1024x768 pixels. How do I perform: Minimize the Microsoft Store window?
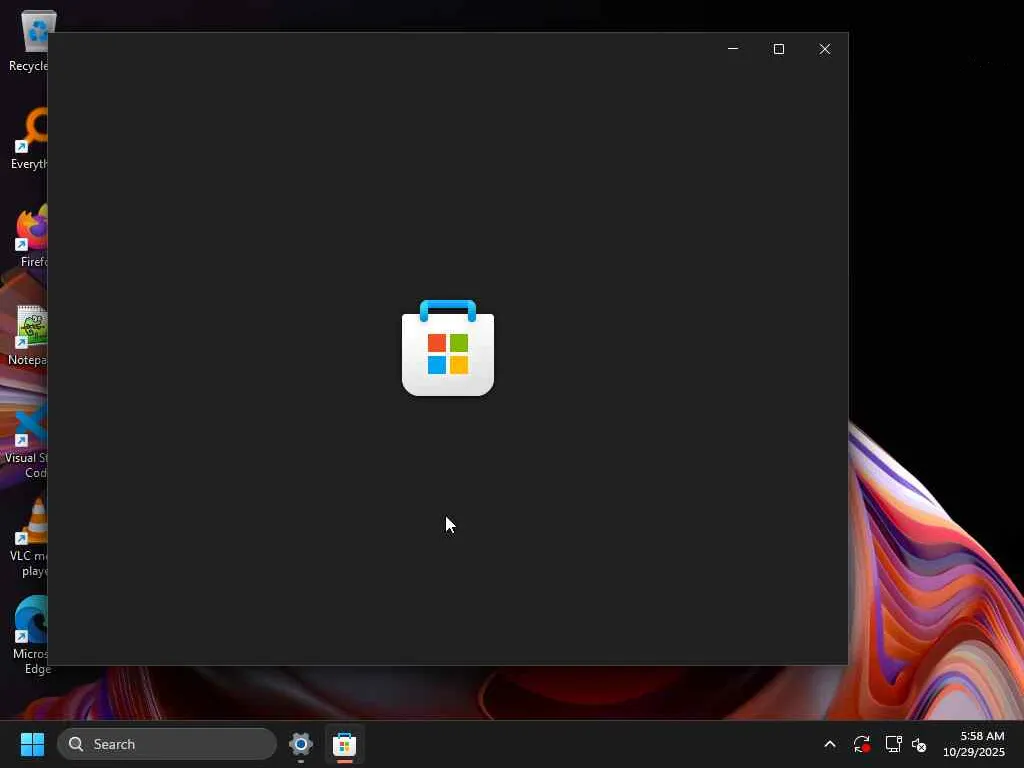coord(733,49)
